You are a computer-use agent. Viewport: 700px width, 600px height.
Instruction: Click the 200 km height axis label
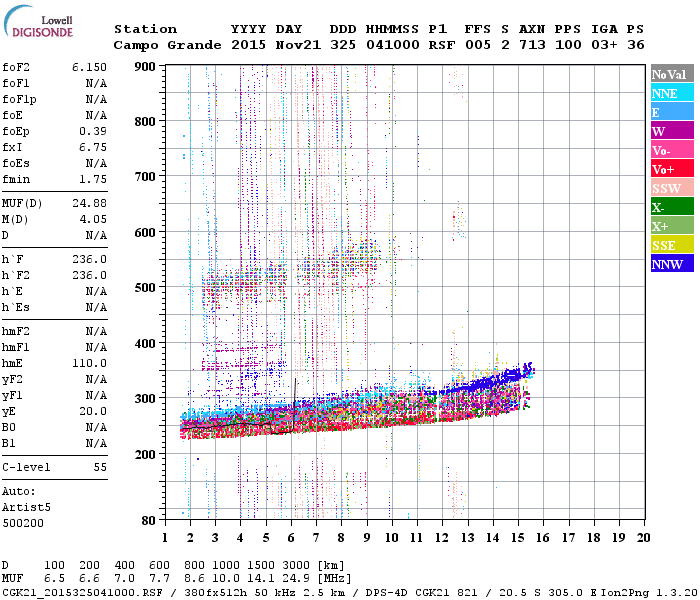(x=145, y=454)
